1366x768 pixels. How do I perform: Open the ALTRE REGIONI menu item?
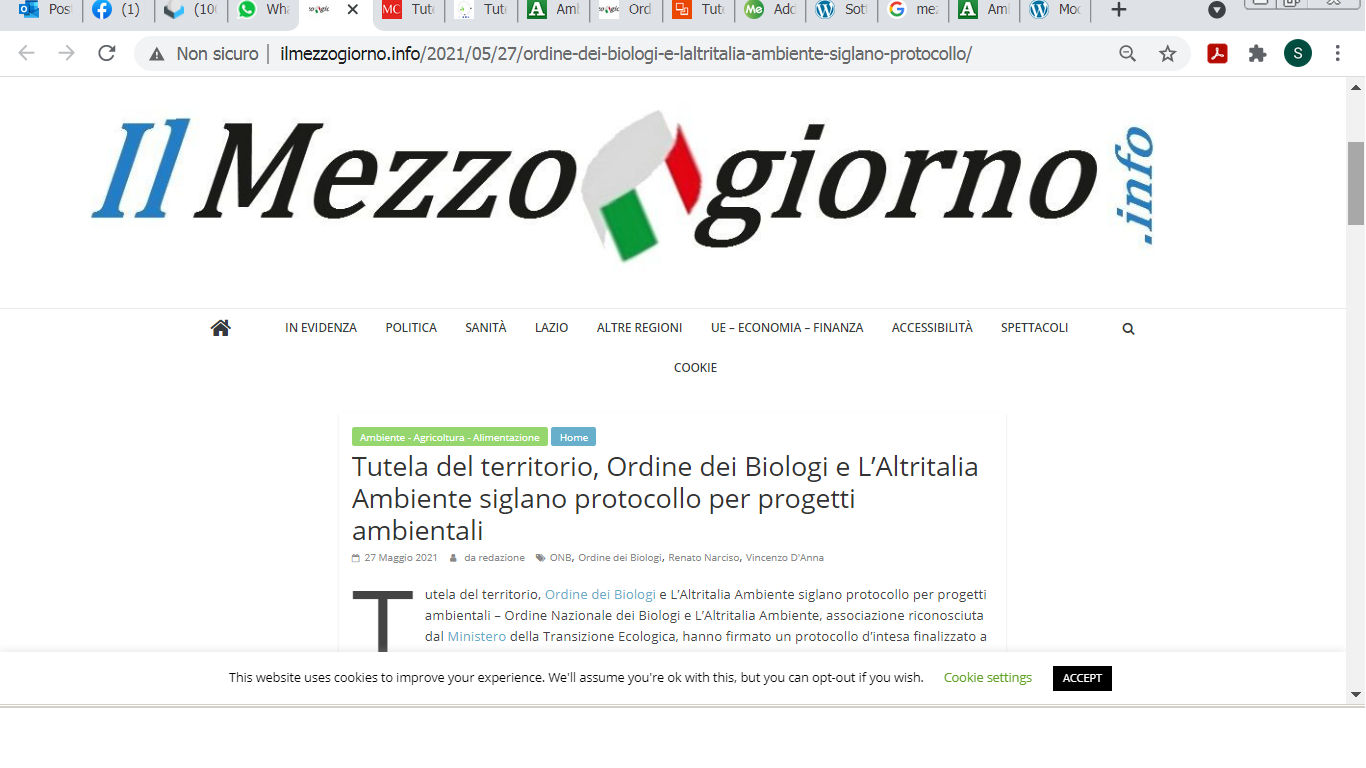tap(639, 328)
